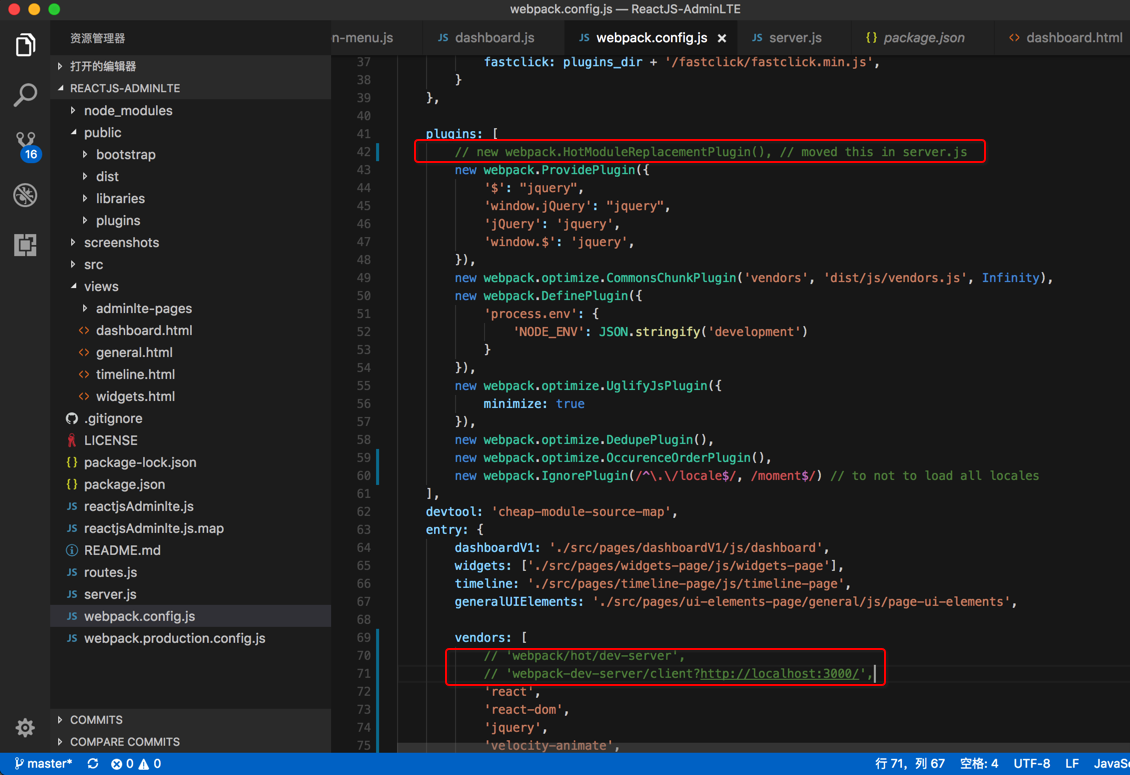
Task: Open the Extensions view icon
Action: coord(25,245)
